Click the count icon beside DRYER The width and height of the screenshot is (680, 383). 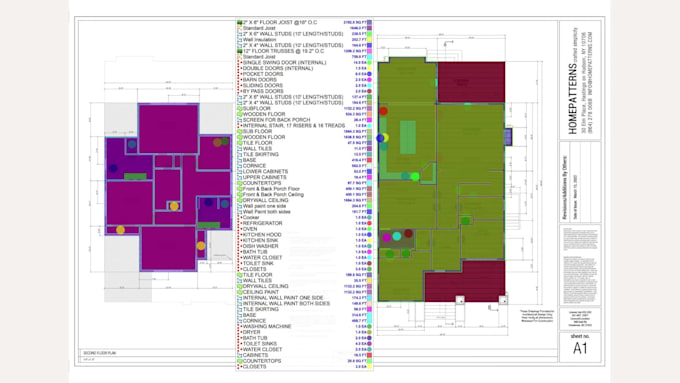pos(239,332)
